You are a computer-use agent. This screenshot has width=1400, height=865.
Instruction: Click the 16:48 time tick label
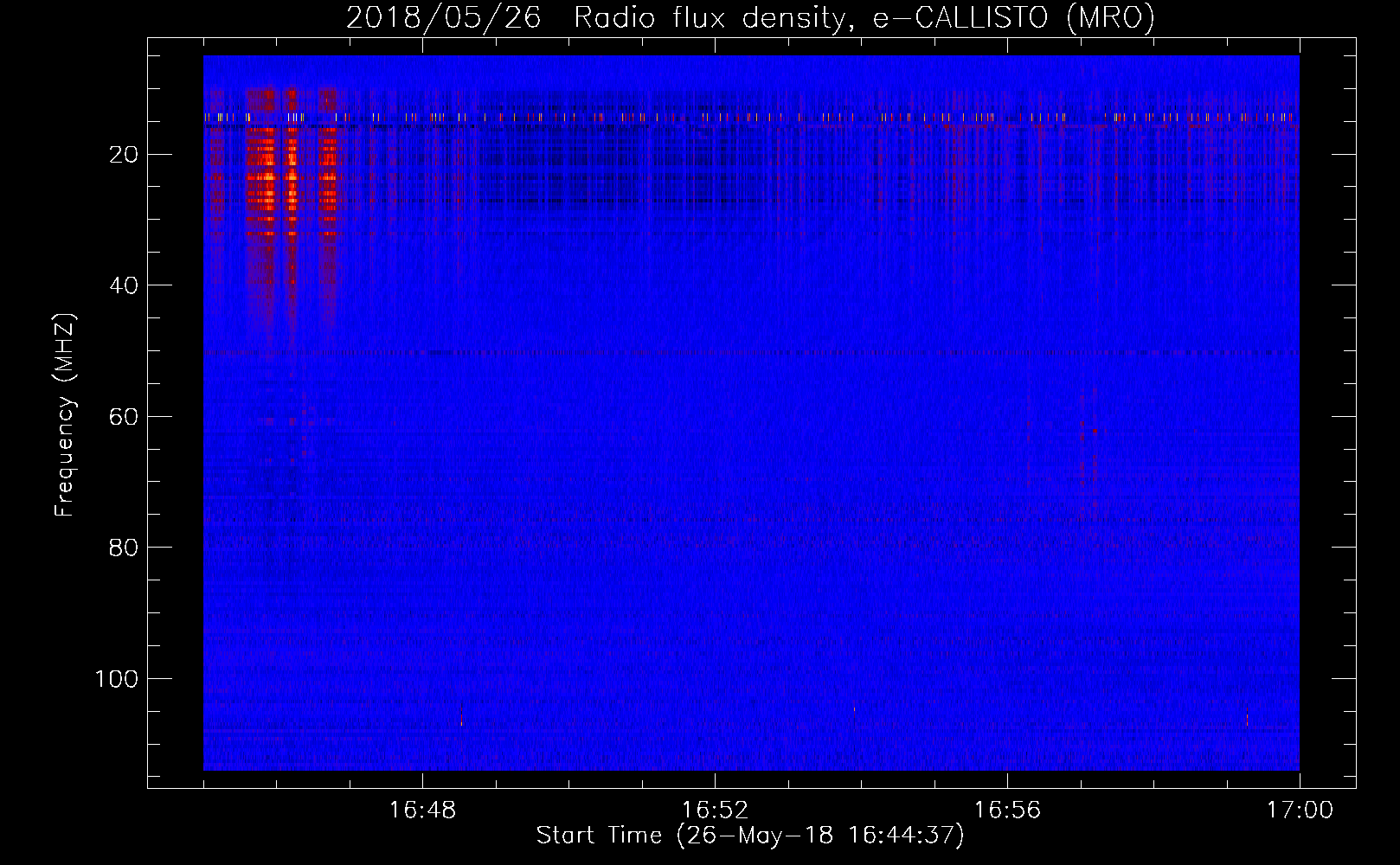[x=422, y=811]
